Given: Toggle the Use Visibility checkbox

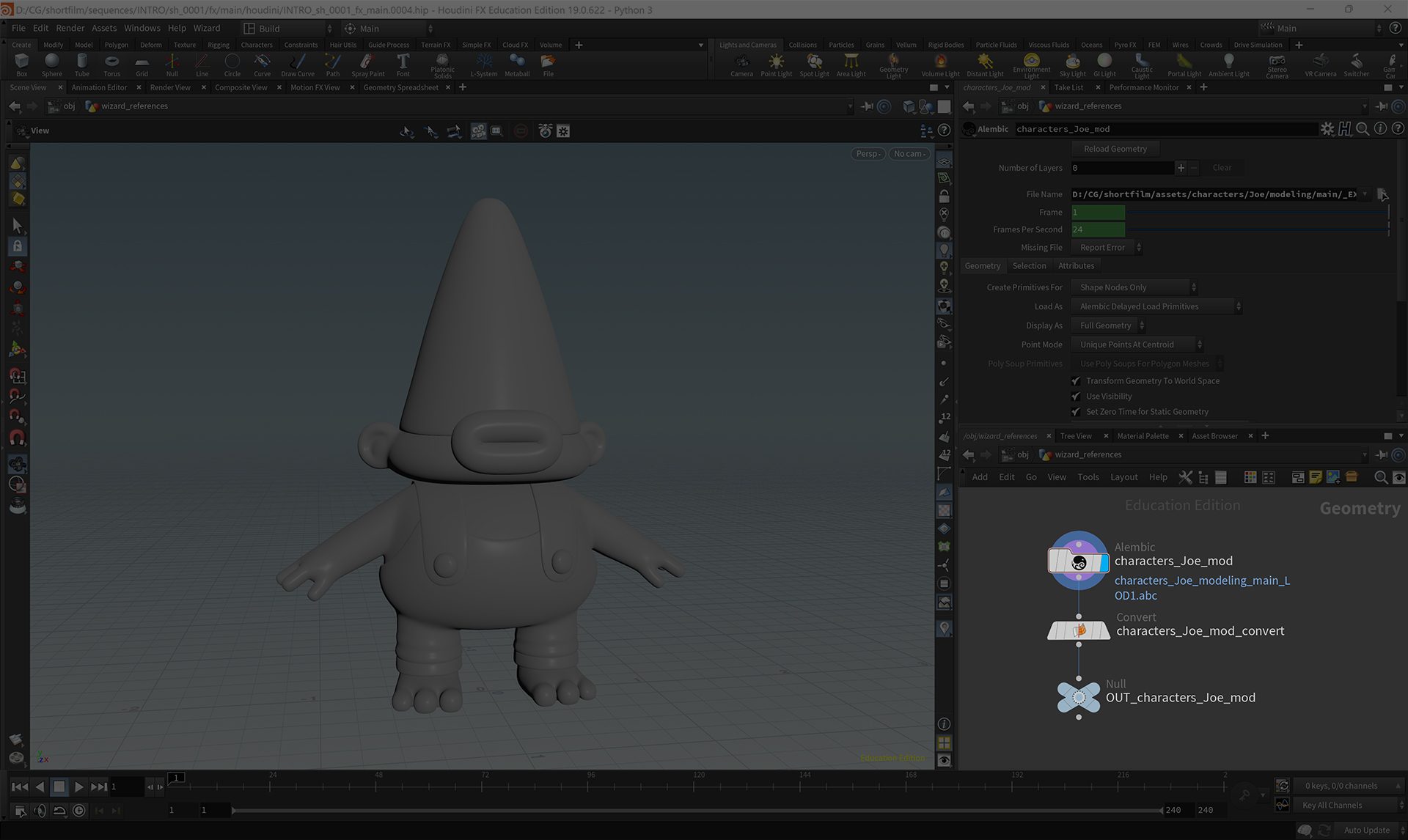Looking at the screenshot, I should coord(1076,397).
